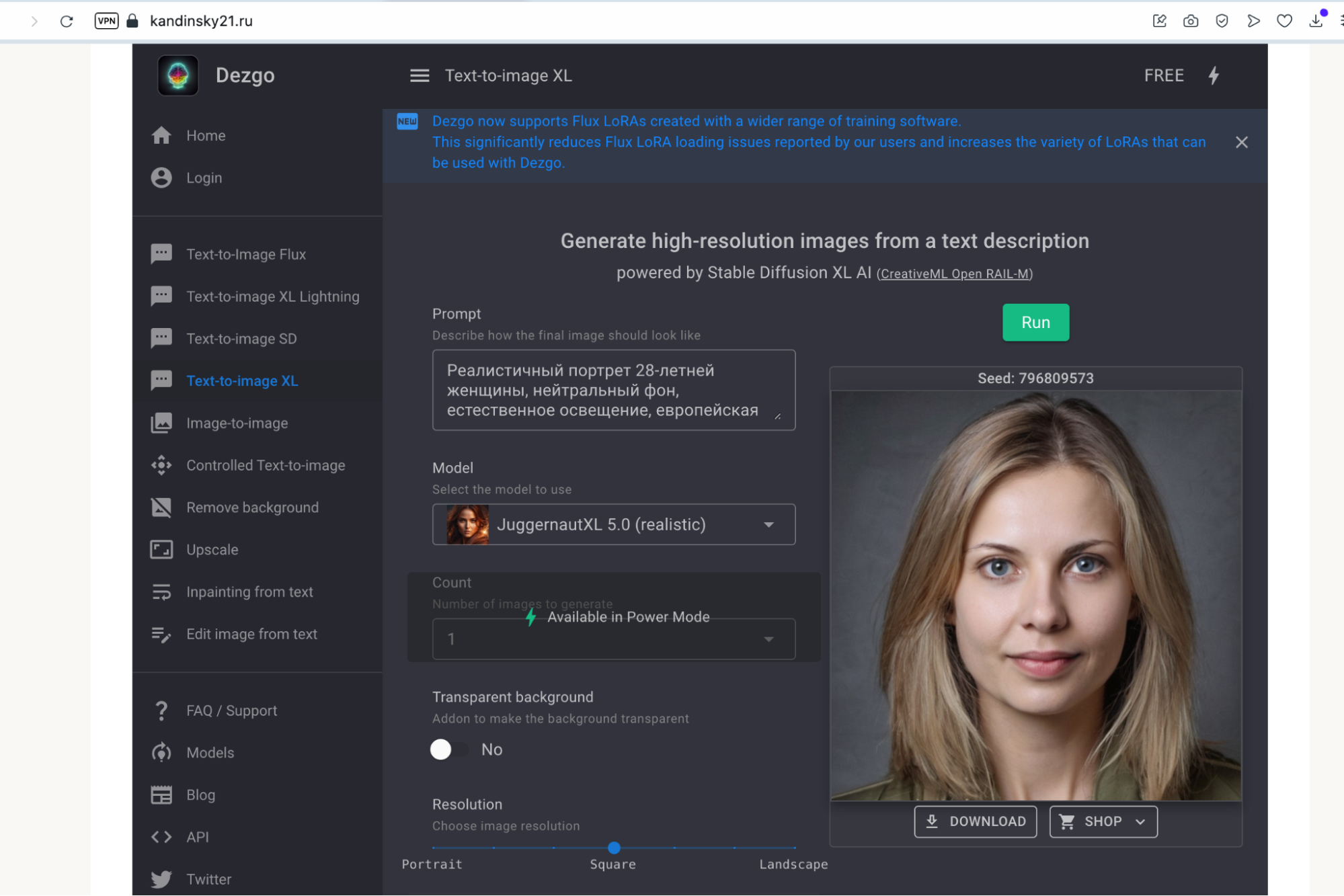Click the DOWNLOAD button
The width and height of the screenshot is (1344, 896).
pos(975,821)
